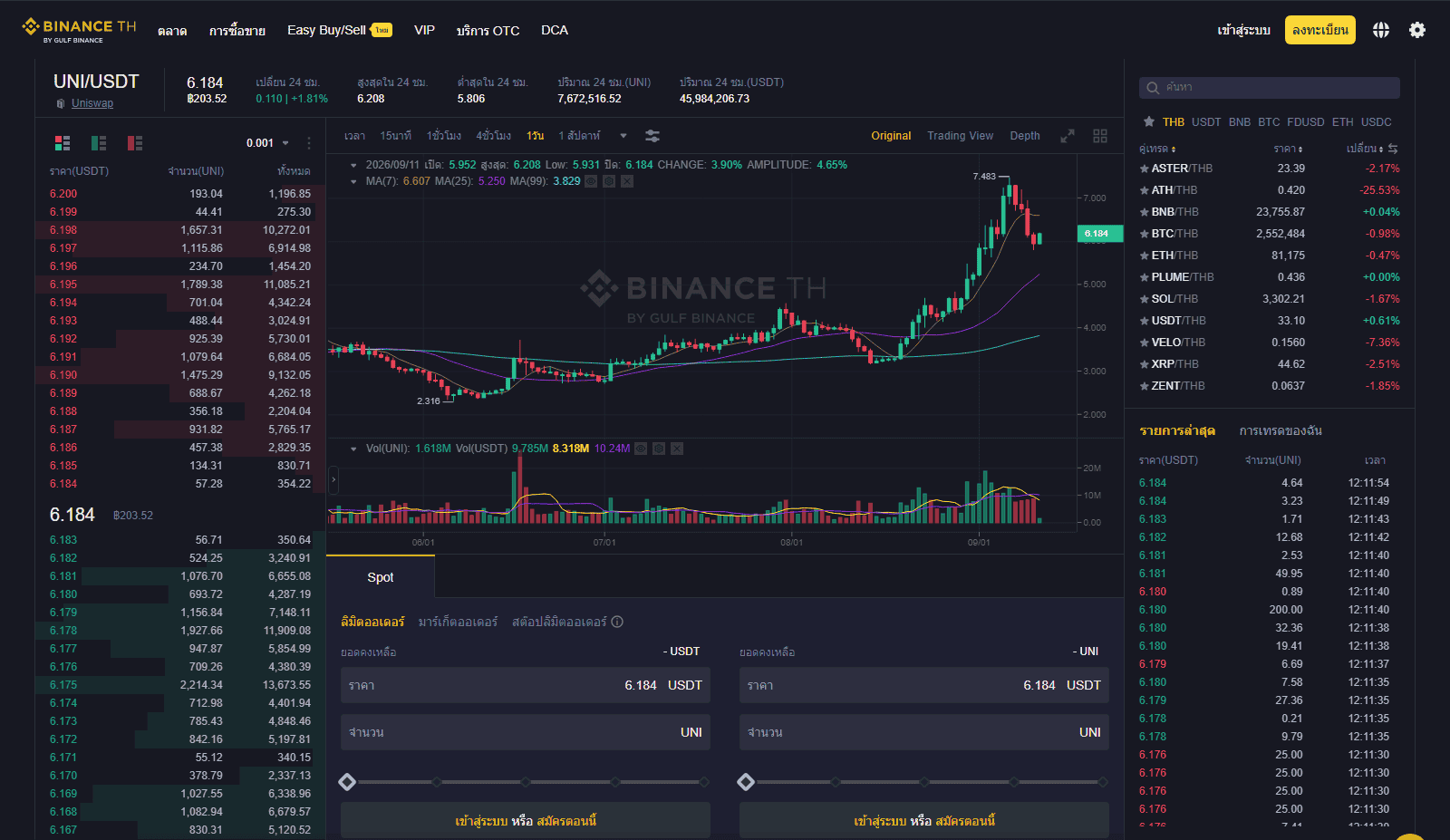Collapse the Vol indicator legend row
The height and width of the screenshot is (840, 1450).
353,449
